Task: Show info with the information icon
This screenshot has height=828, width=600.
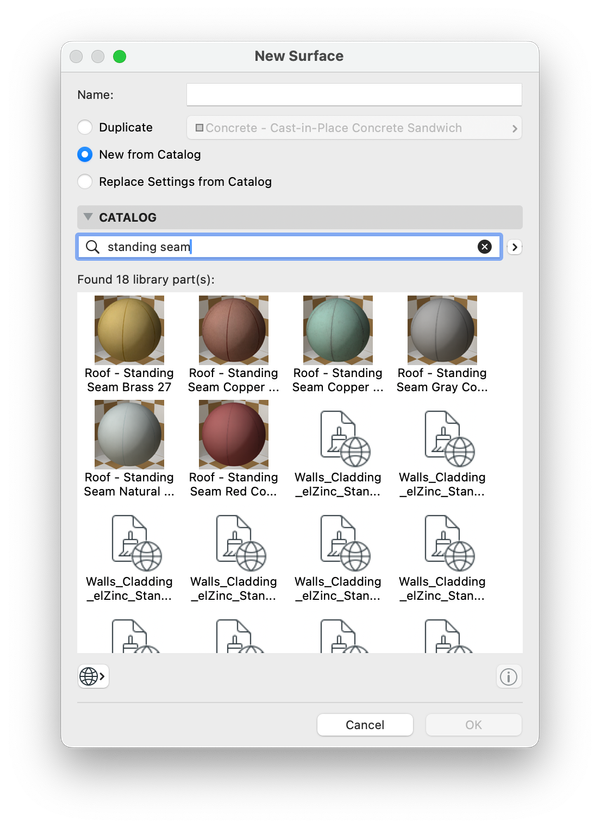Action: (x=509, y=676)
